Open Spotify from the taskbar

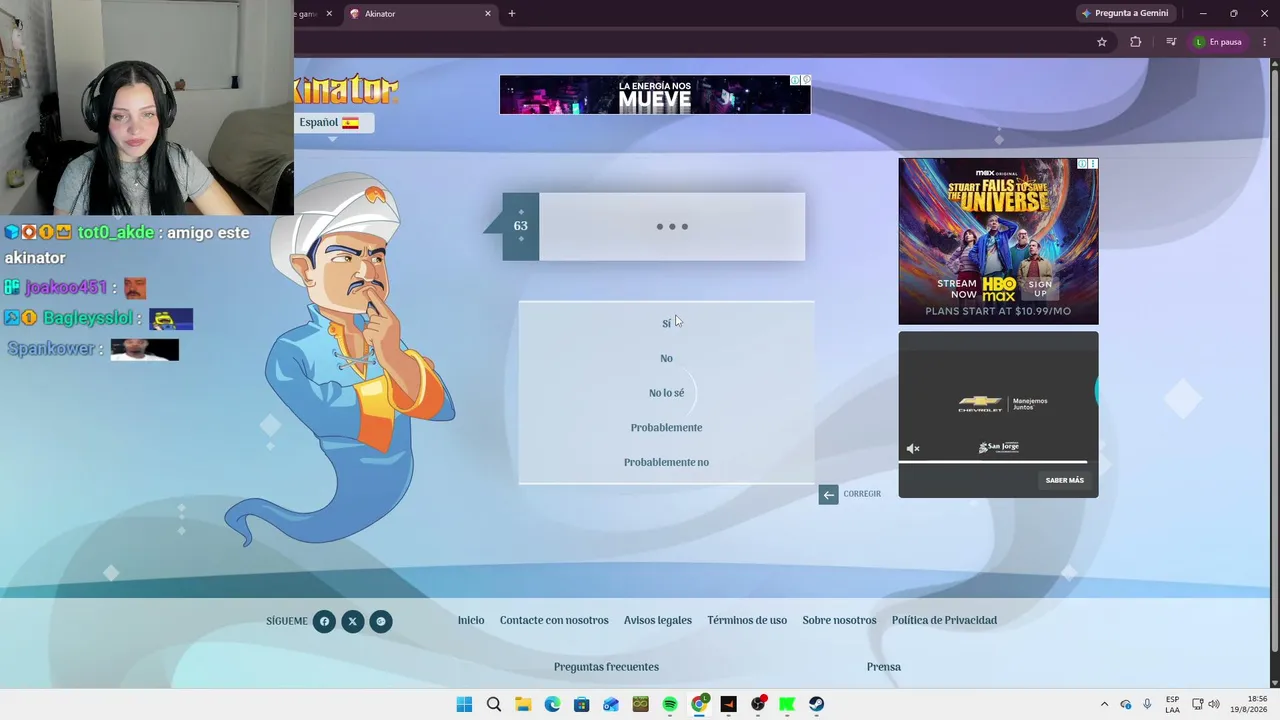[670, 704]
